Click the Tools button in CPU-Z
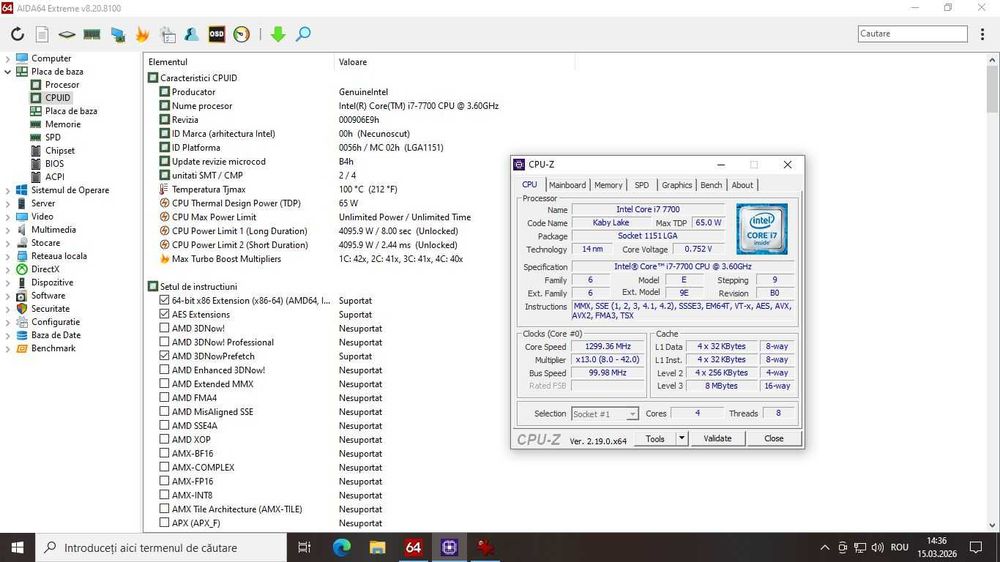This screenshot has height=562, width=1000. tap(655, 438)
